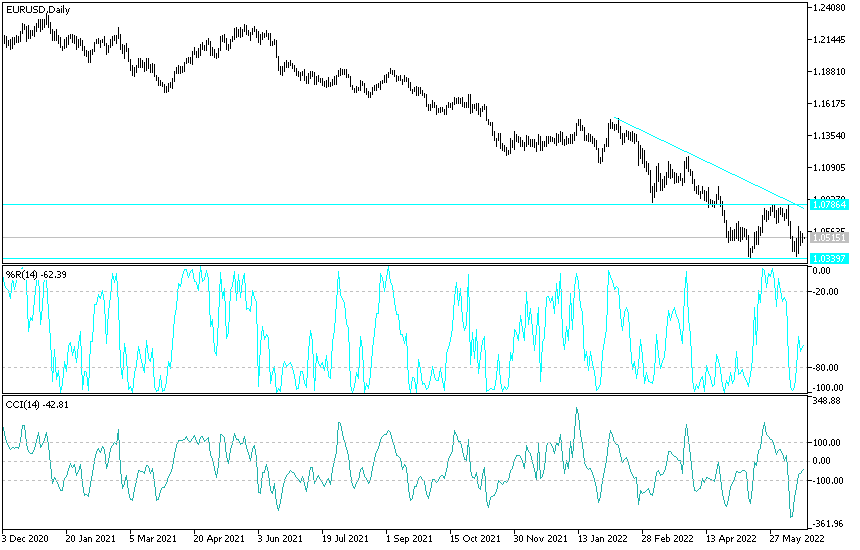This screenshot has height=550, width=860.
Task: Click the %R(14) -62.39 indicator label
Action: [x=36, y=274]
